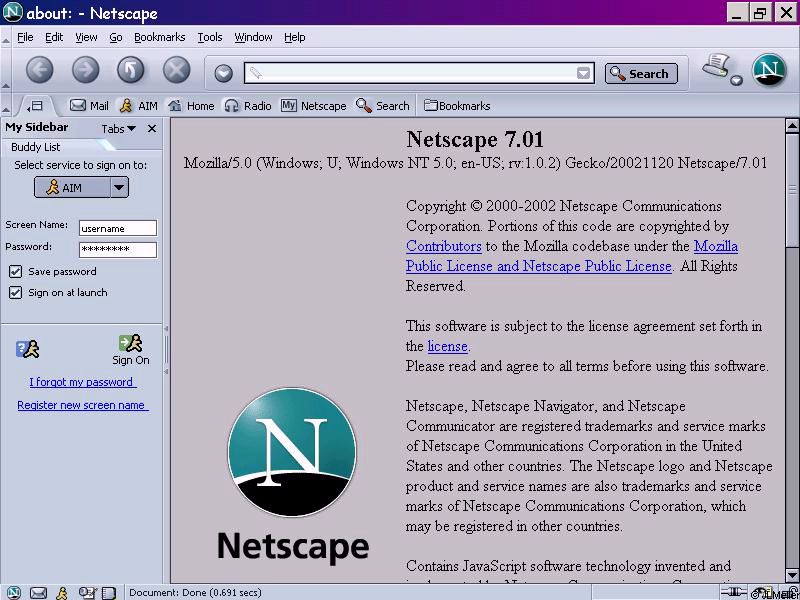Viewport: 800px width, 600px height.
Task: Launch AIM from the personal toolbar
Action: 138,106
